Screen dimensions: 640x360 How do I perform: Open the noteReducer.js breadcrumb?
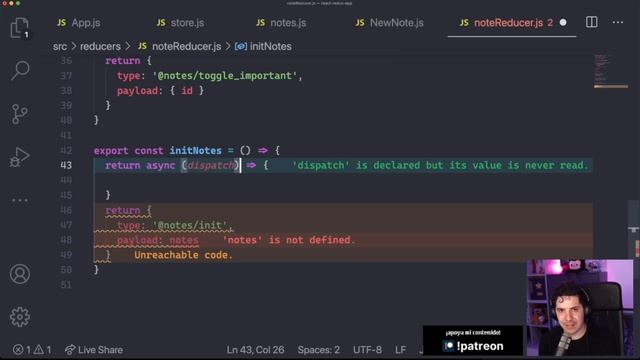pyautogui.click(x=180, y=47)
